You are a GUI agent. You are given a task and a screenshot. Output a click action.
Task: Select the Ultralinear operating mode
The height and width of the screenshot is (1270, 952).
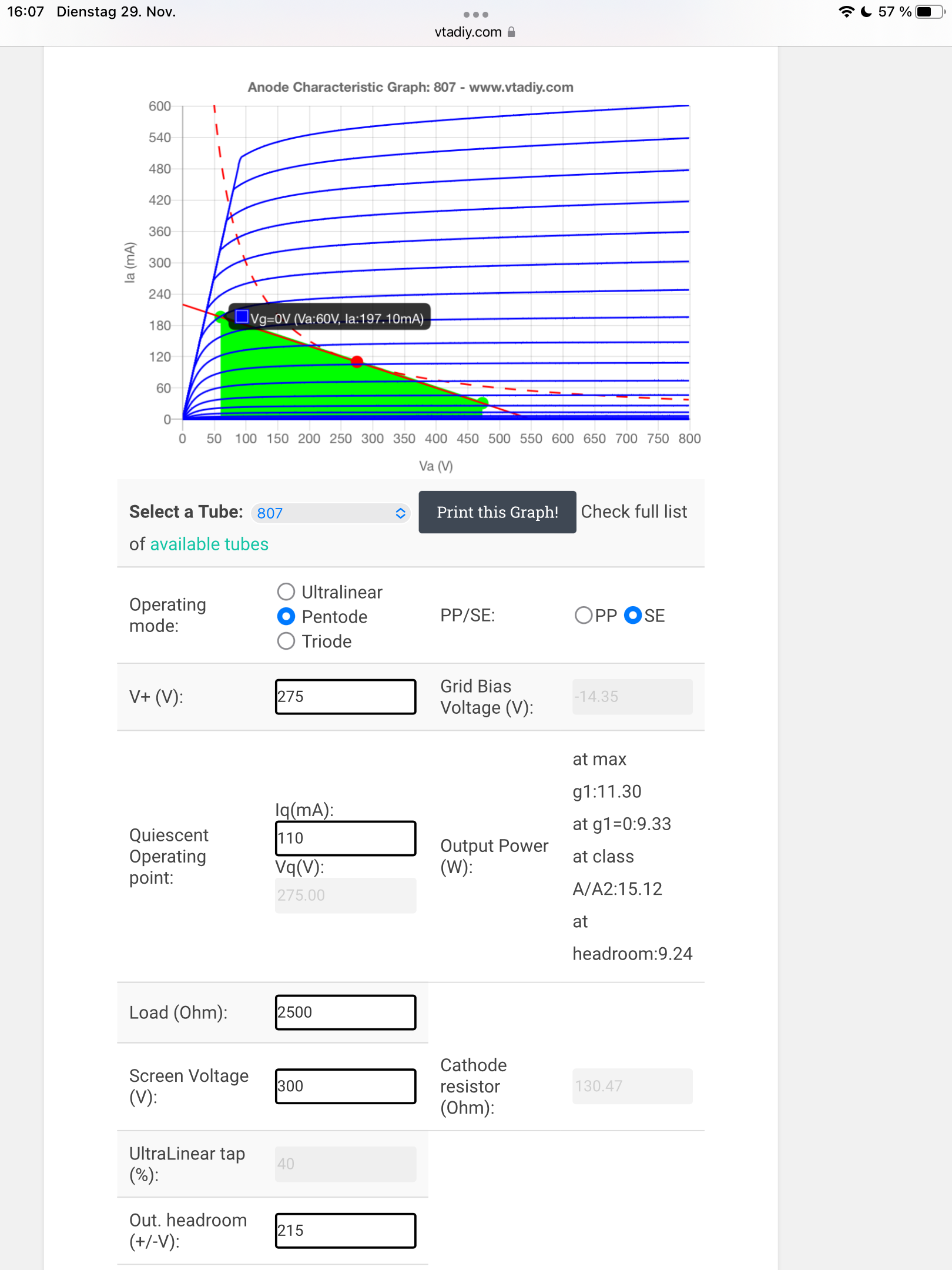click(286, 591)
